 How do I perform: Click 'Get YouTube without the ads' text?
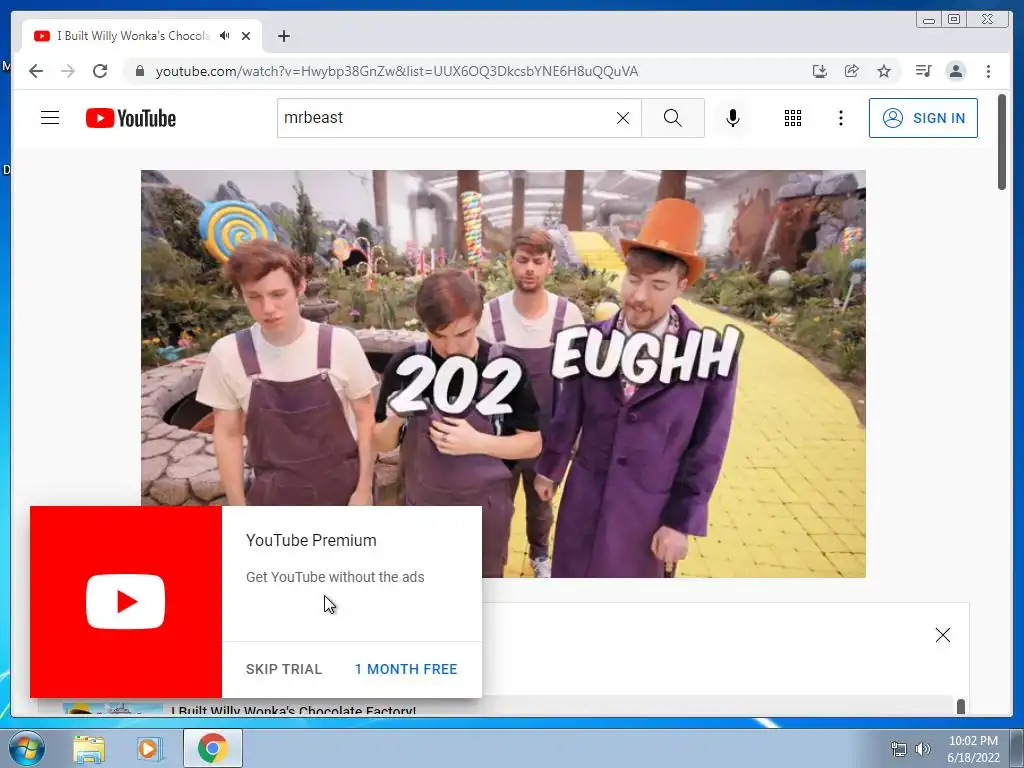click(335, 577)
